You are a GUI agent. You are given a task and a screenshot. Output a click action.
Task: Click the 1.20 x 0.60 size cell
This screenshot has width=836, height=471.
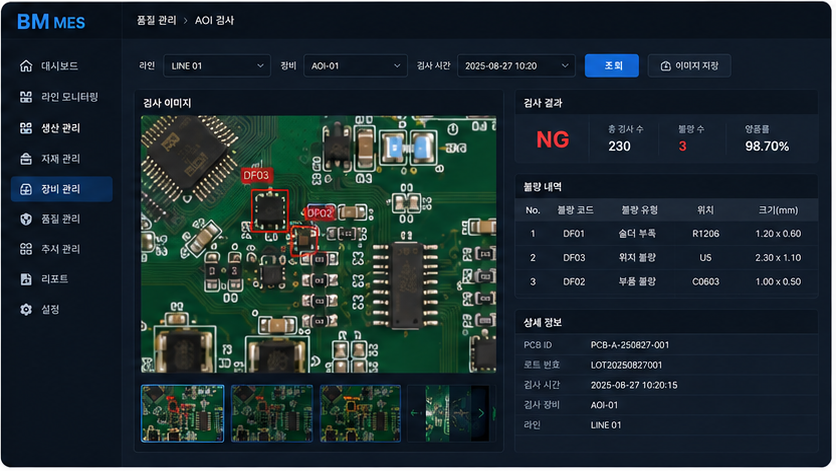(778, 234)
